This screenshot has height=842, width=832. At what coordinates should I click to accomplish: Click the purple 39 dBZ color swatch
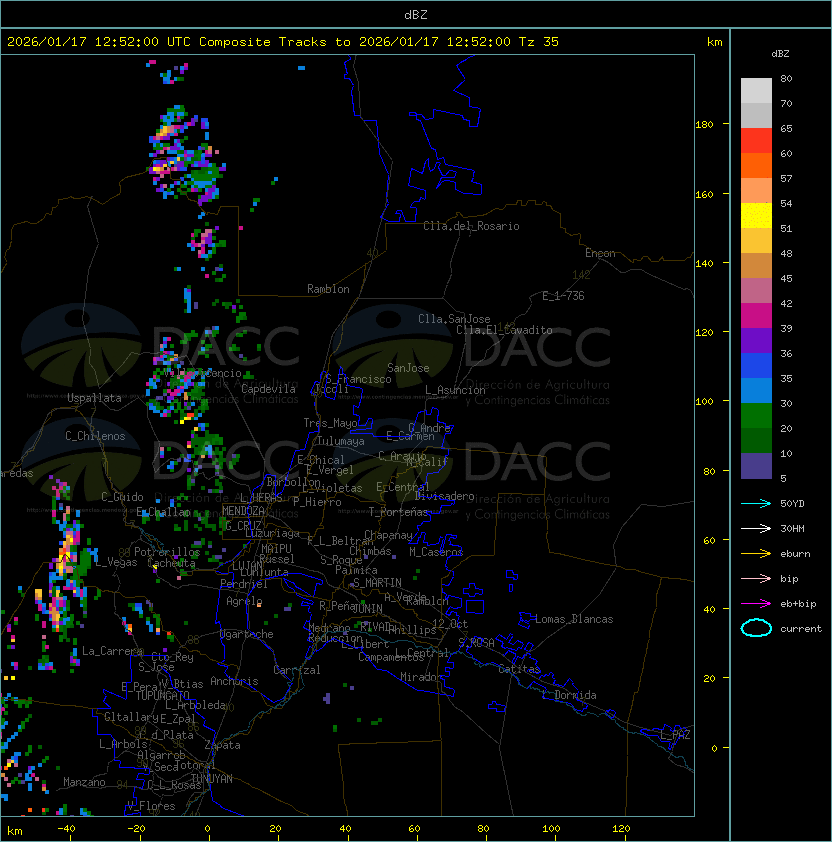[756, 340]
